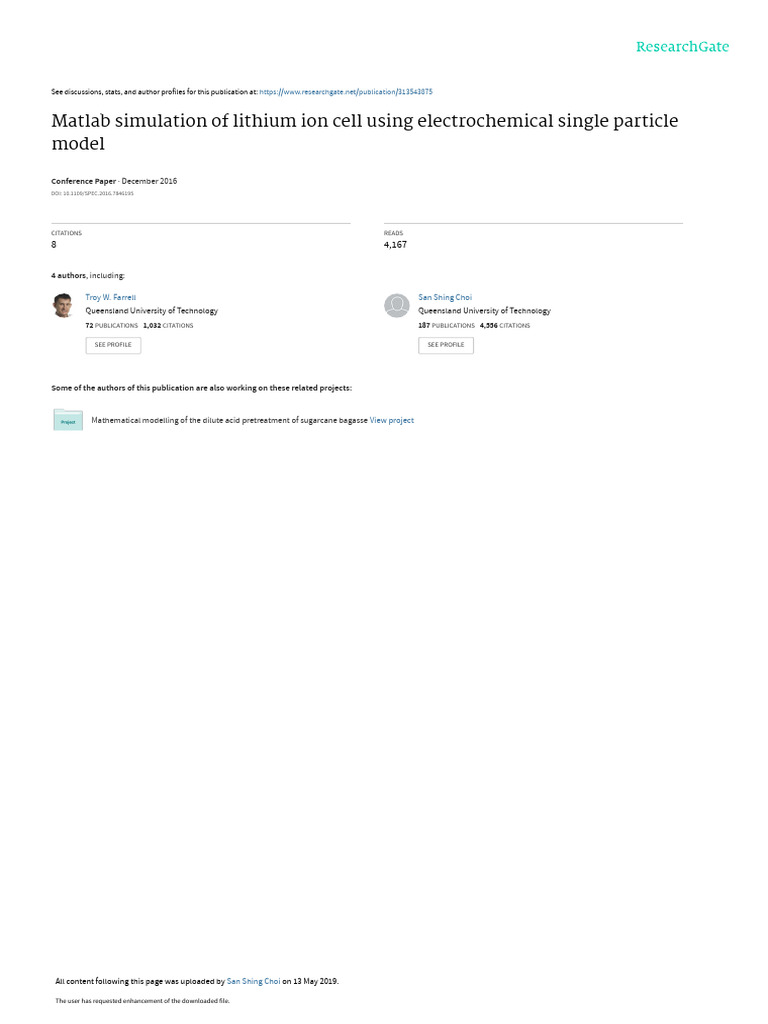Viewport: 768px width, 1024px height.
Task: Click Troy Farrell's 72 publications stat
Action: [x=112, y=325]
